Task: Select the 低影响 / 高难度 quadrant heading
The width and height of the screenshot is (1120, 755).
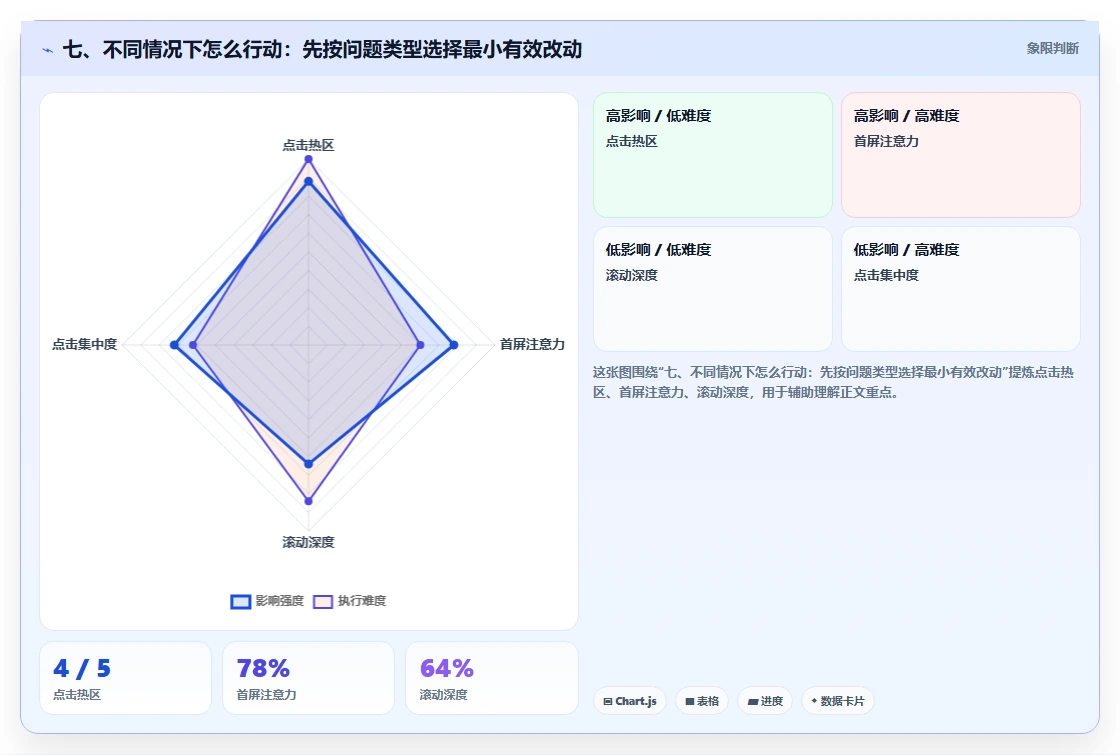Action: tap(906, 249)
